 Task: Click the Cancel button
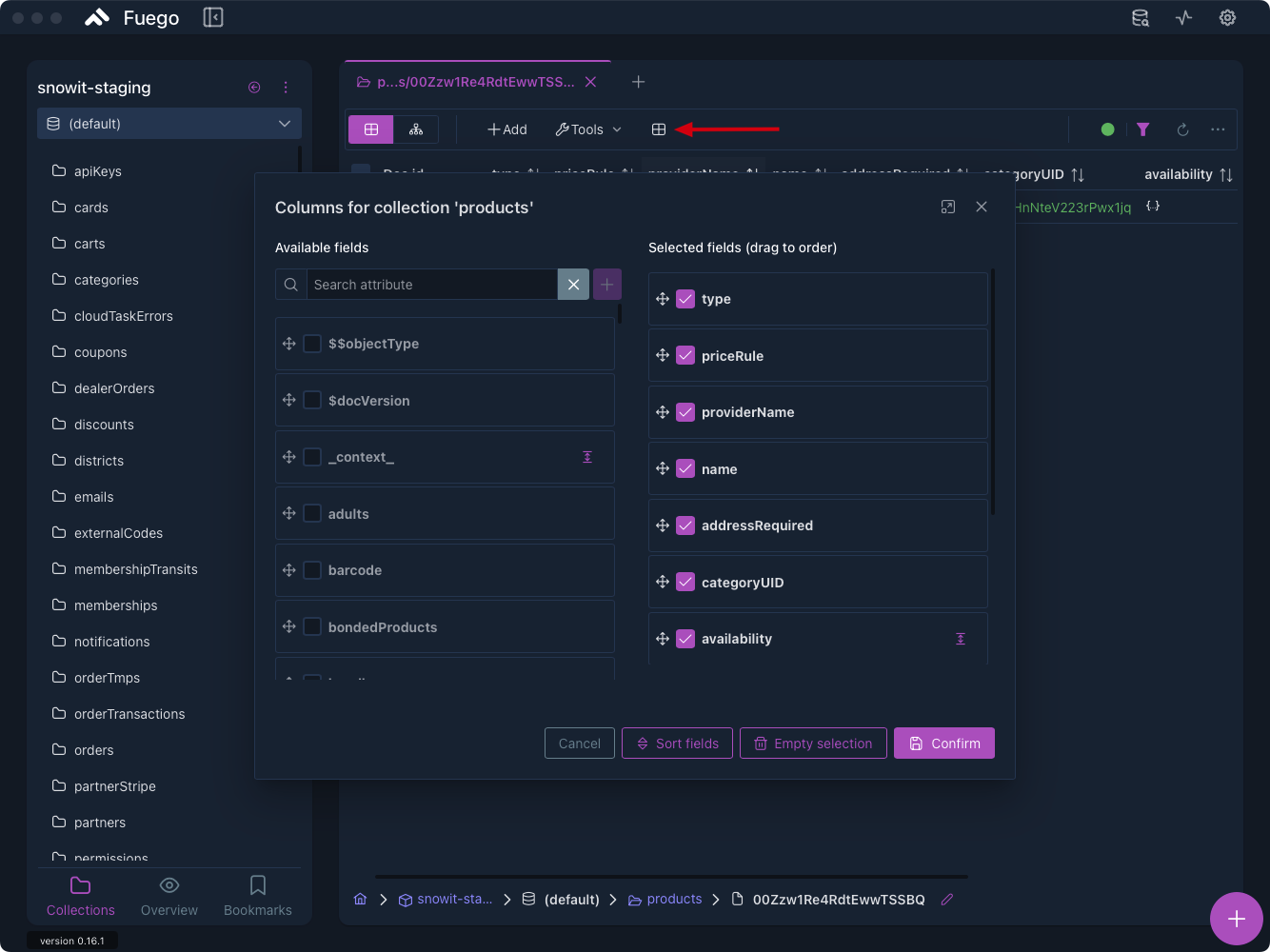tap(580, 744)
